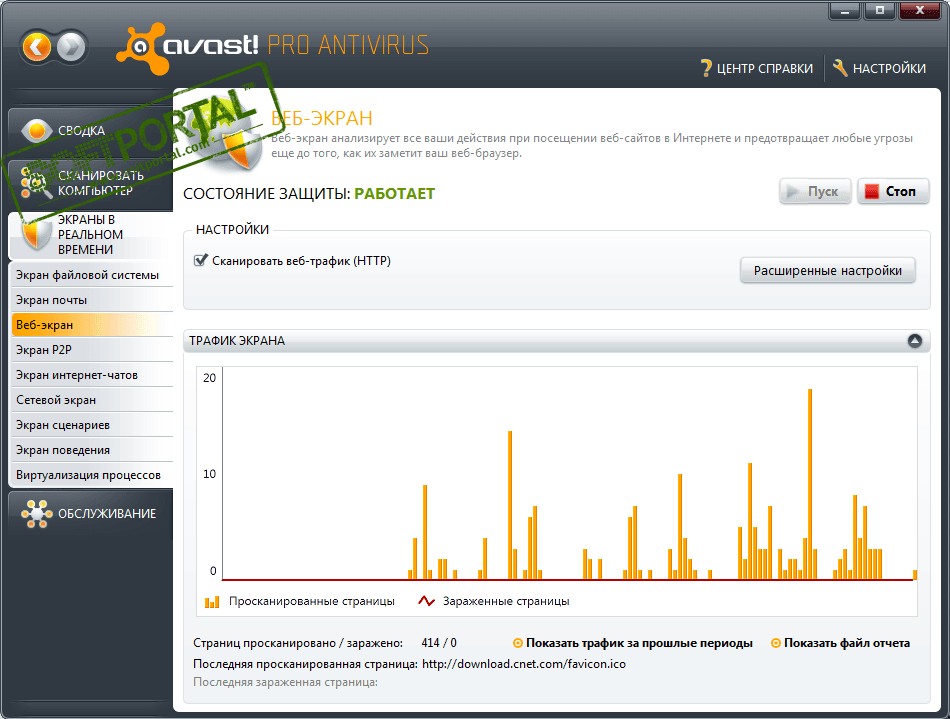950x719 pixels.
Task: Go back with the orange arrow button
Action: 37,47
